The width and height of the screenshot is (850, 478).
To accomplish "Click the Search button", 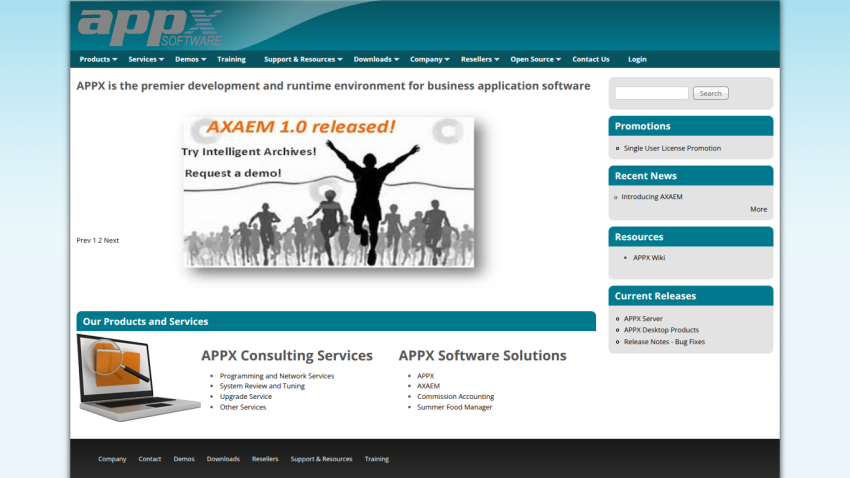I will (710, 93).
